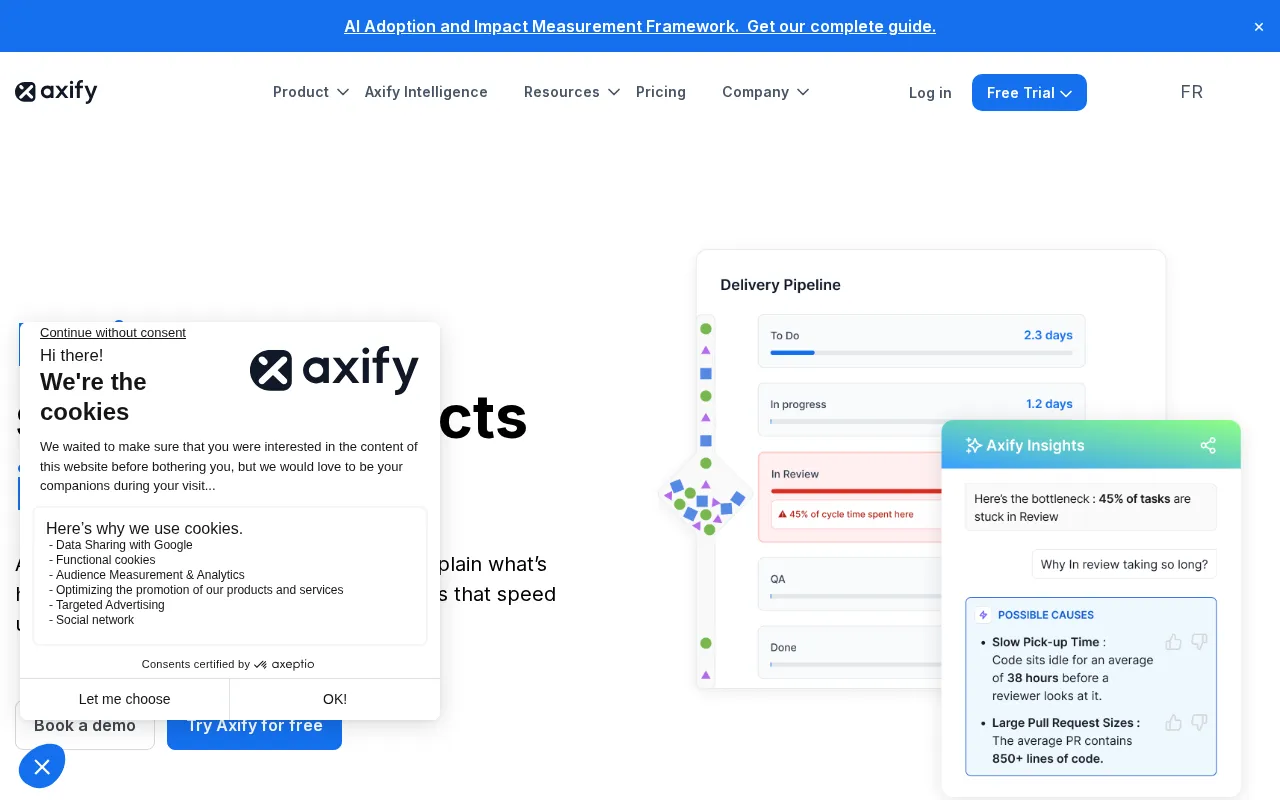Screen dimensions: 1280x800
Task: Expand the Product menu chevron
Action: (x=343, y=92)
